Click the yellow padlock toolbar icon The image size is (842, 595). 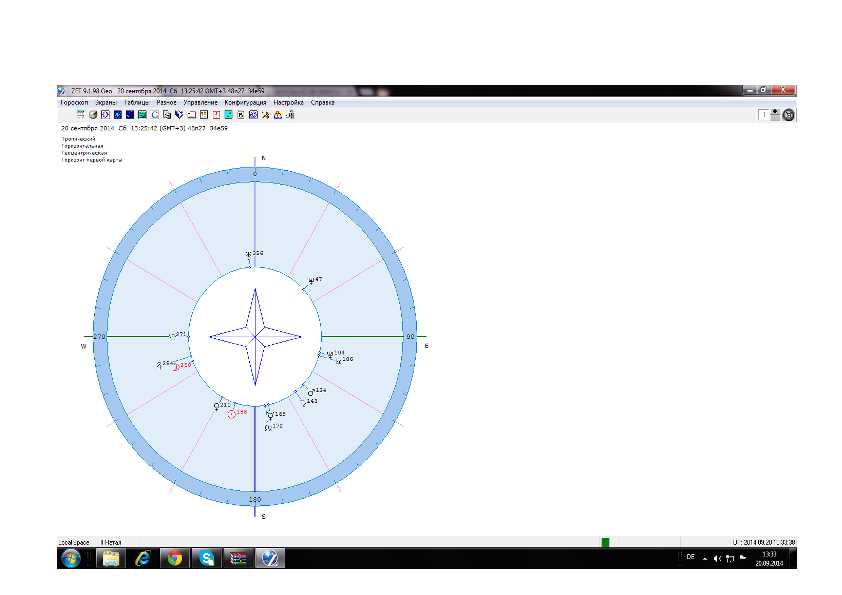(289, 115)
